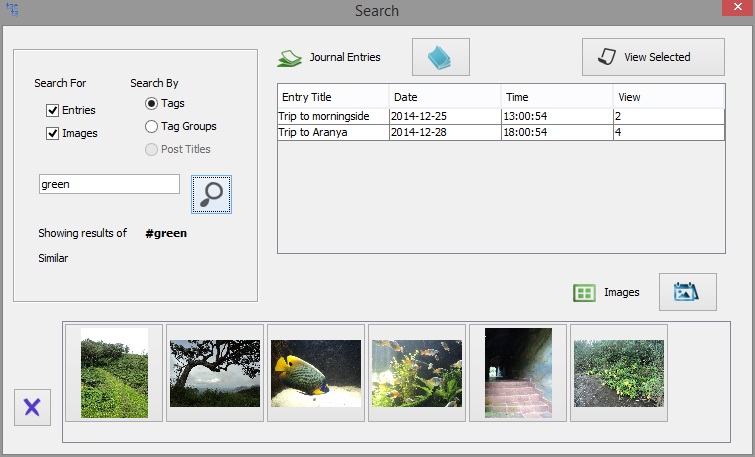The height and width of the screenshot is (457, 755).
Task: Sort by the Entry Title column header
Action: point(332,97)
